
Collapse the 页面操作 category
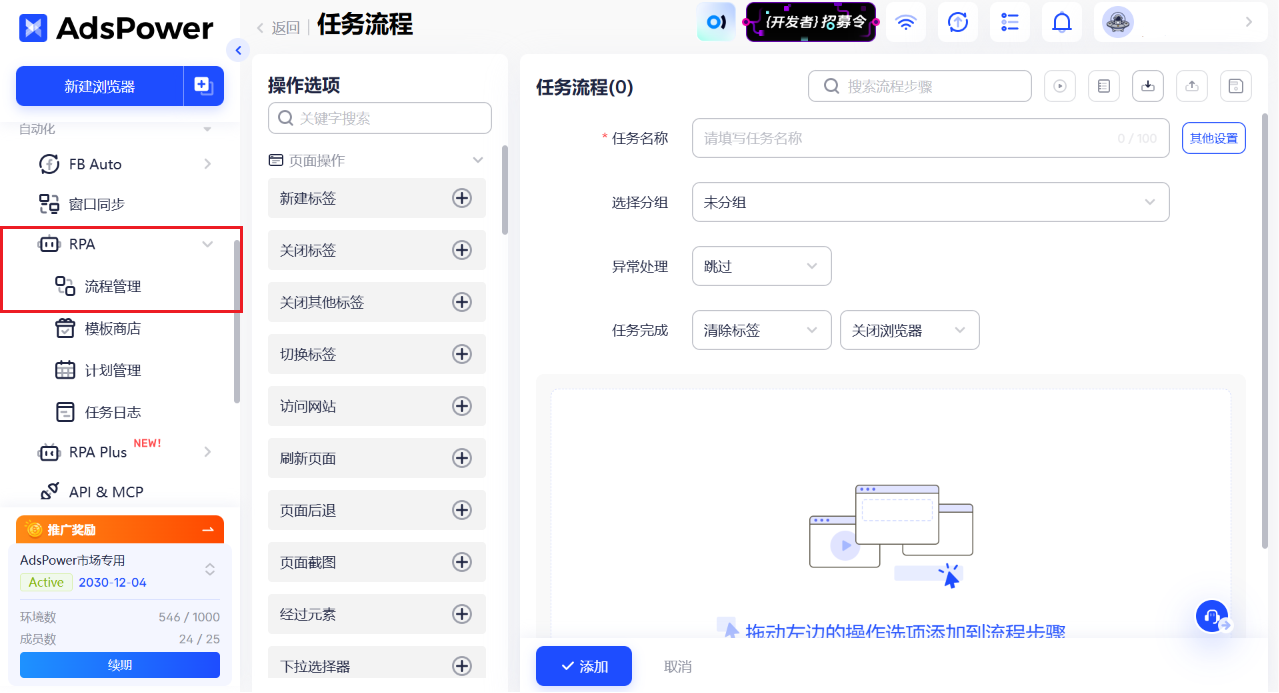(478, 160)
